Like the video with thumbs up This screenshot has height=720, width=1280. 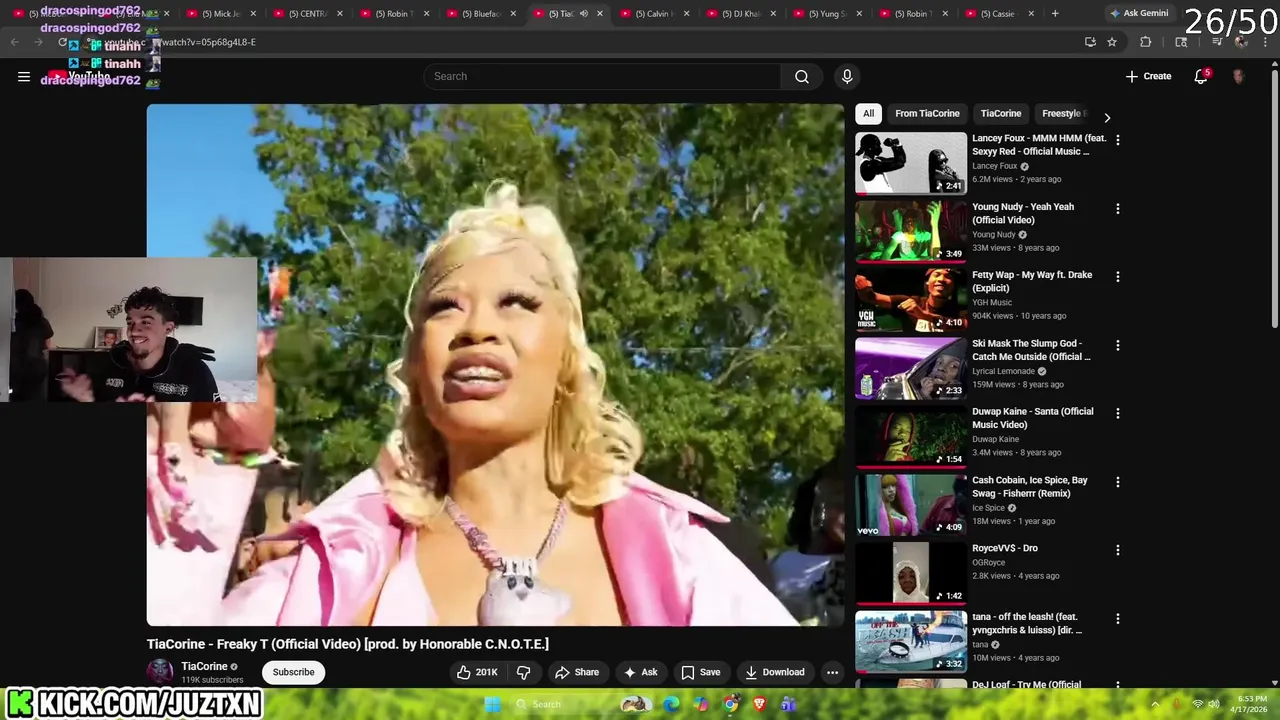[477, 672]
